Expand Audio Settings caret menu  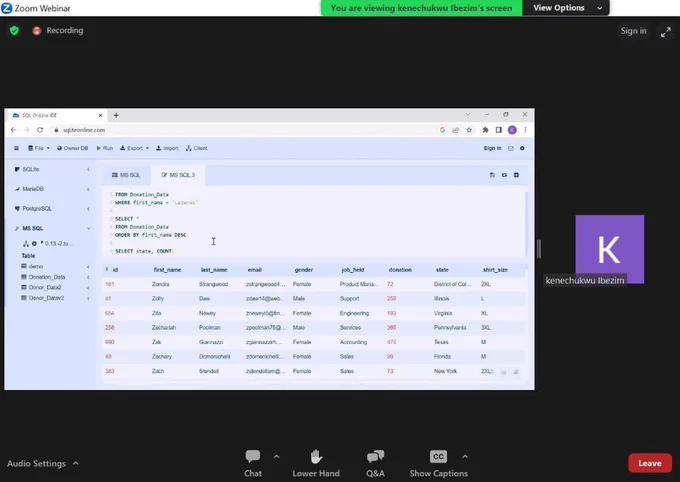(75, 463)
